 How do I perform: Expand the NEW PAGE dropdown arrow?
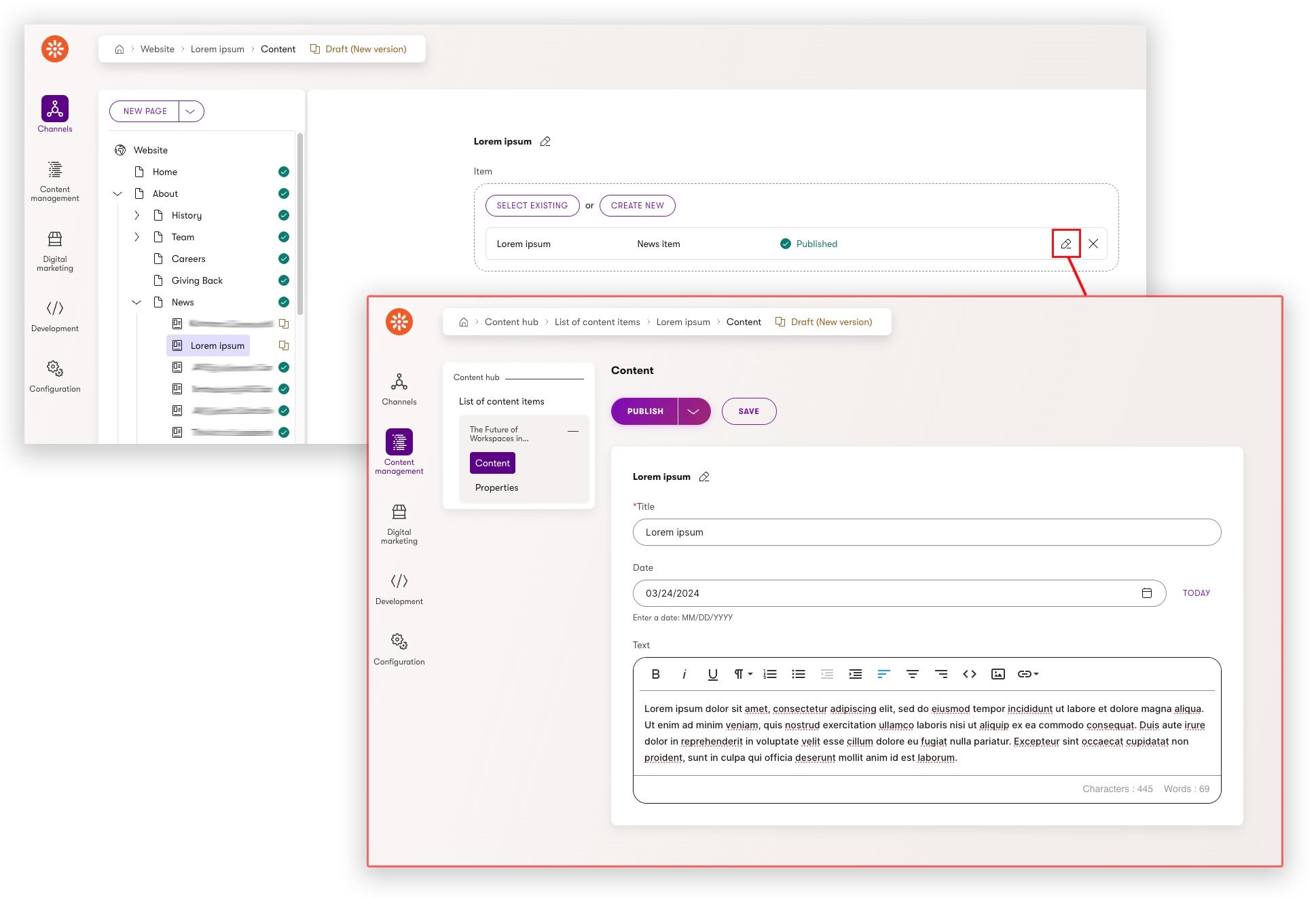pos(189,111)
